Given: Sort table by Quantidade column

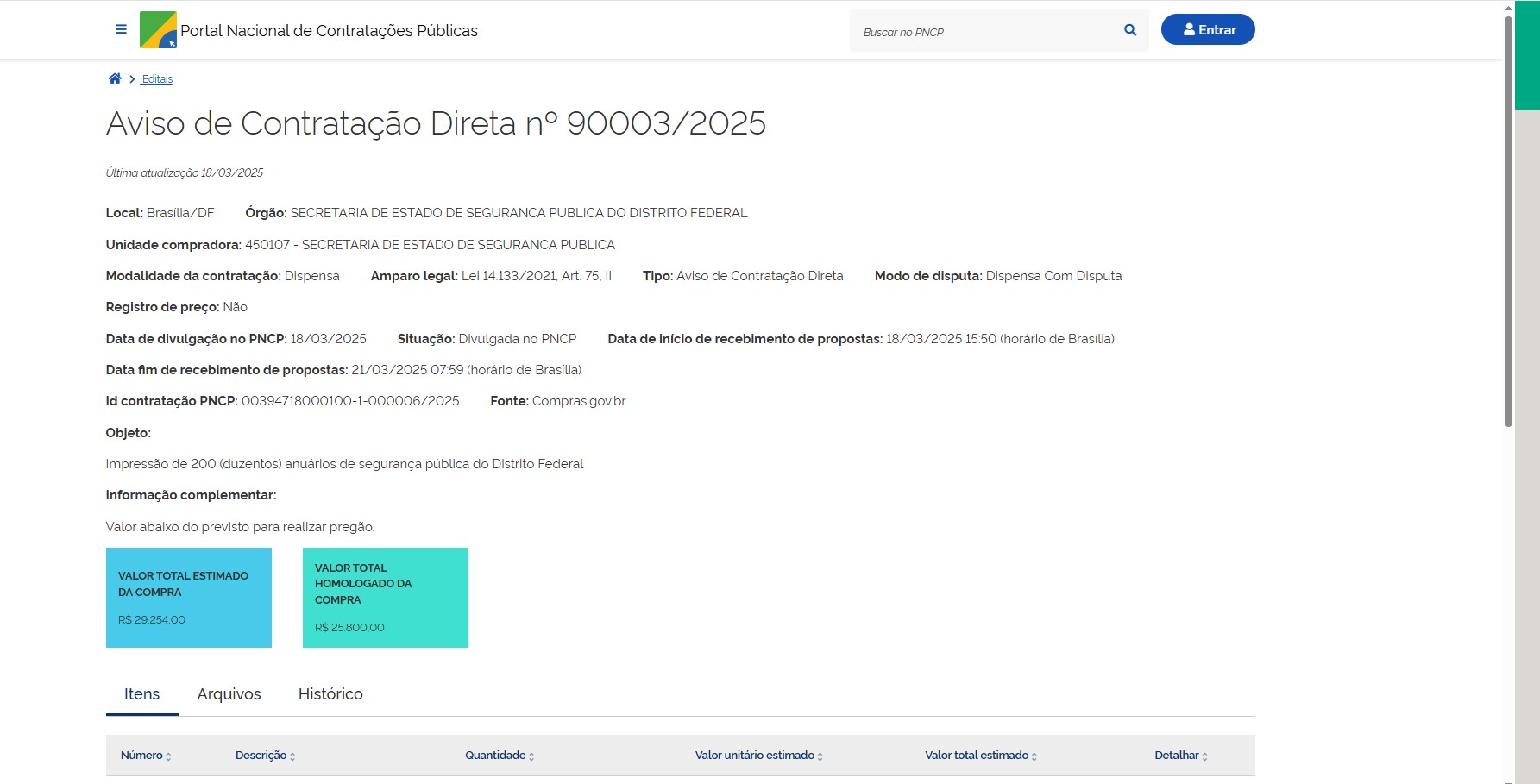Looking at the screenshot, I should (500, 756).
